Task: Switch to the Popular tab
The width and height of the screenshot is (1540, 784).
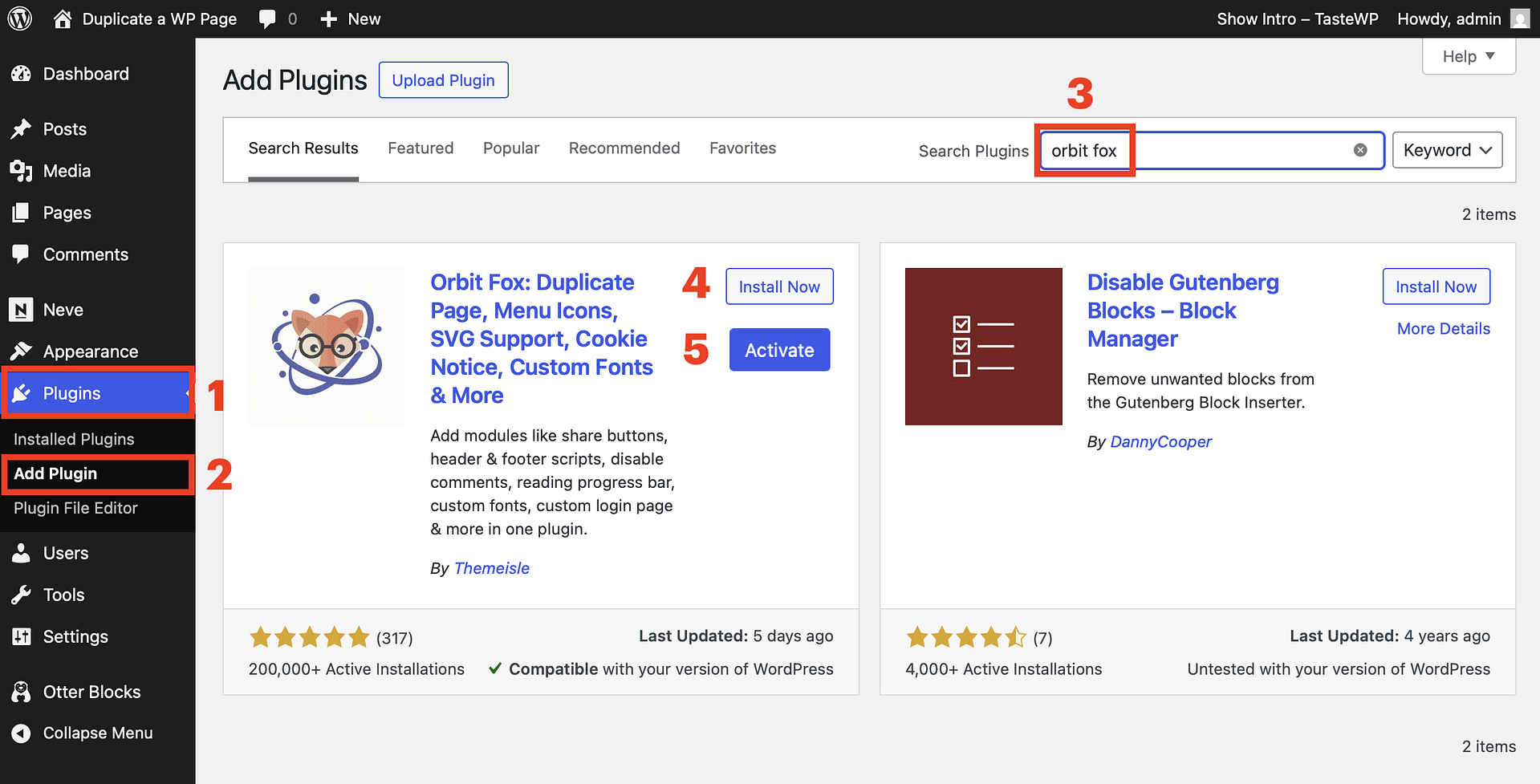Action: point(511,148)
